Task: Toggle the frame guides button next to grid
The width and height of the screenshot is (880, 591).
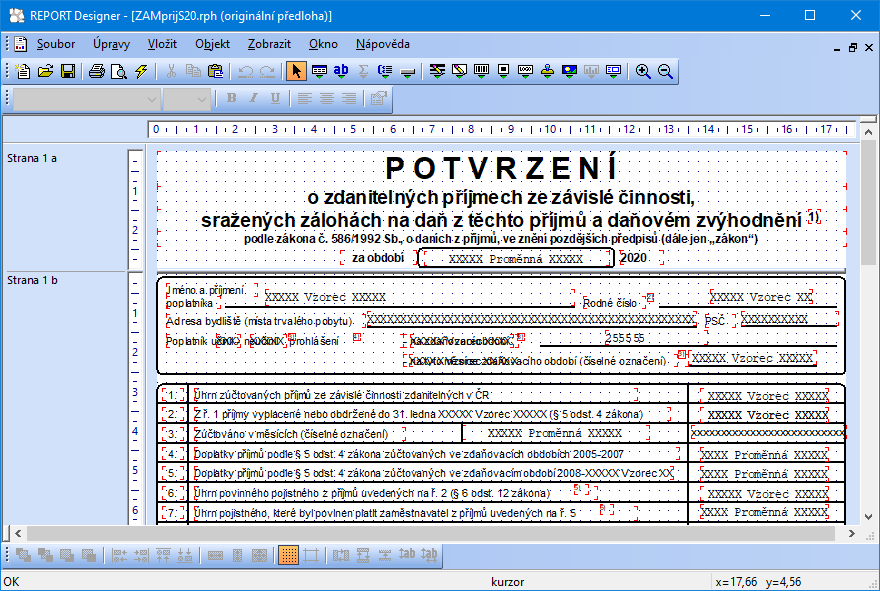Action: pyautogui.click(x=311, y=555)
